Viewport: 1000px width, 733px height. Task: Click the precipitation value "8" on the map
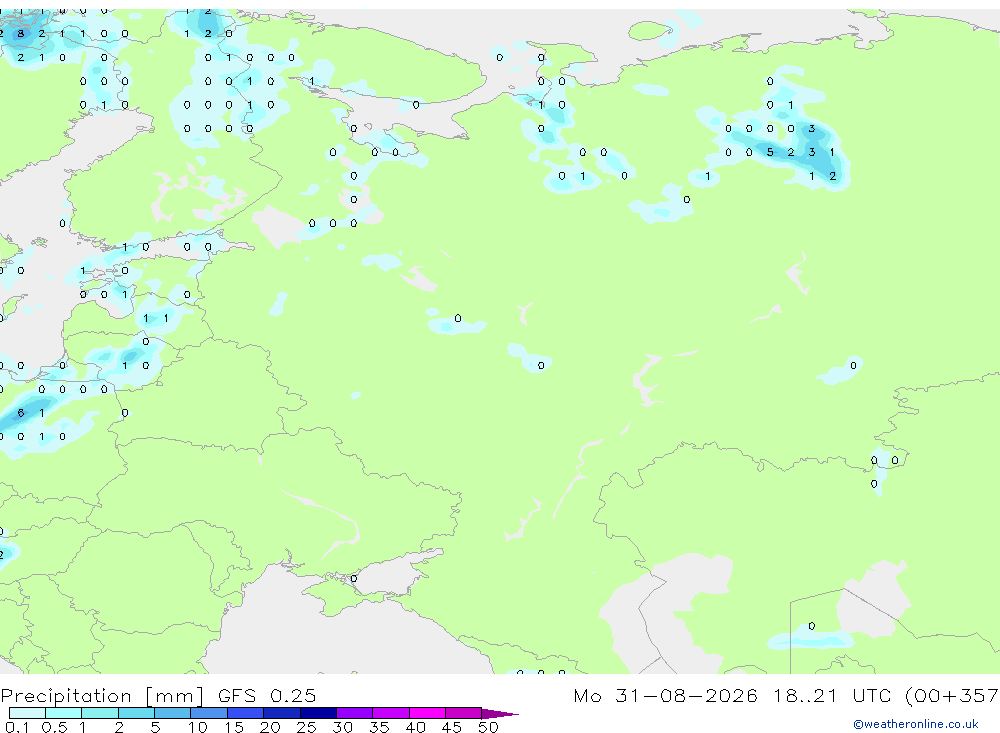coord(20,33)
